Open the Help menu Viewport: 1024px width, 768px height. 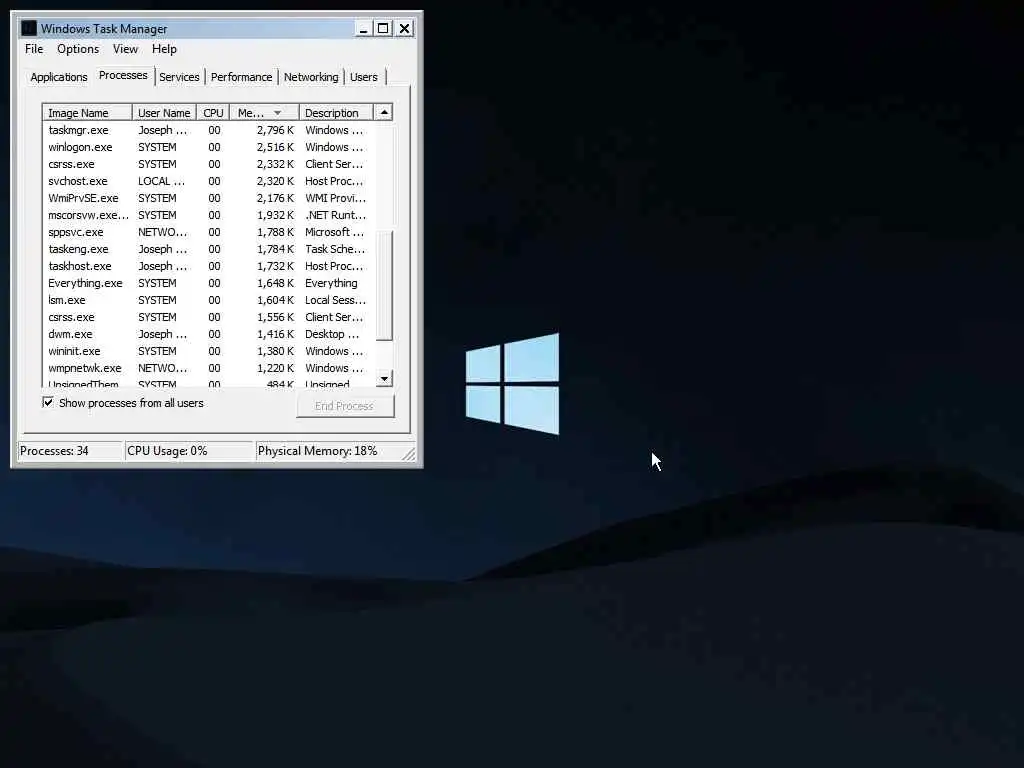[x=164, y=49]
